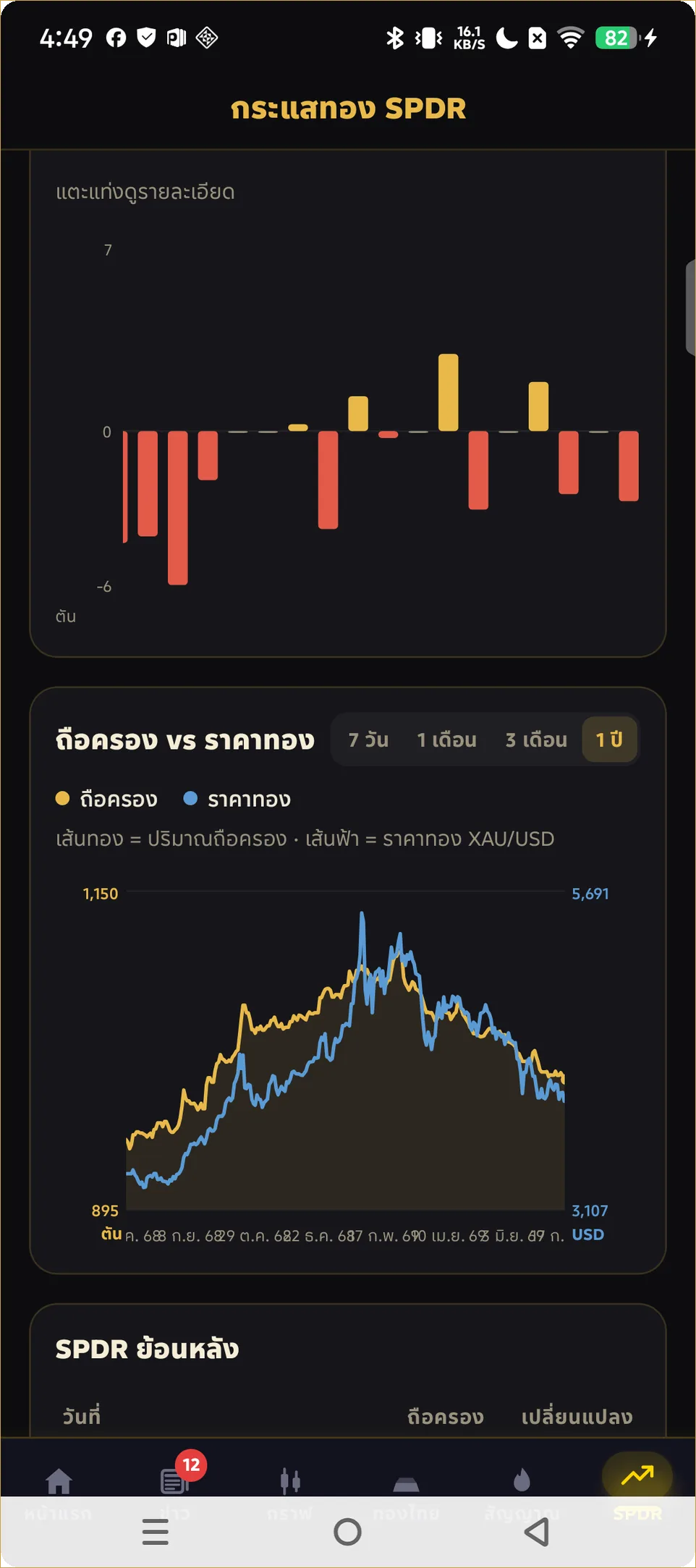Click the เปลี่ยนแปลง column header
Image resolution: width=696 pixels, height=1568 pixels.
point(577,1417)
